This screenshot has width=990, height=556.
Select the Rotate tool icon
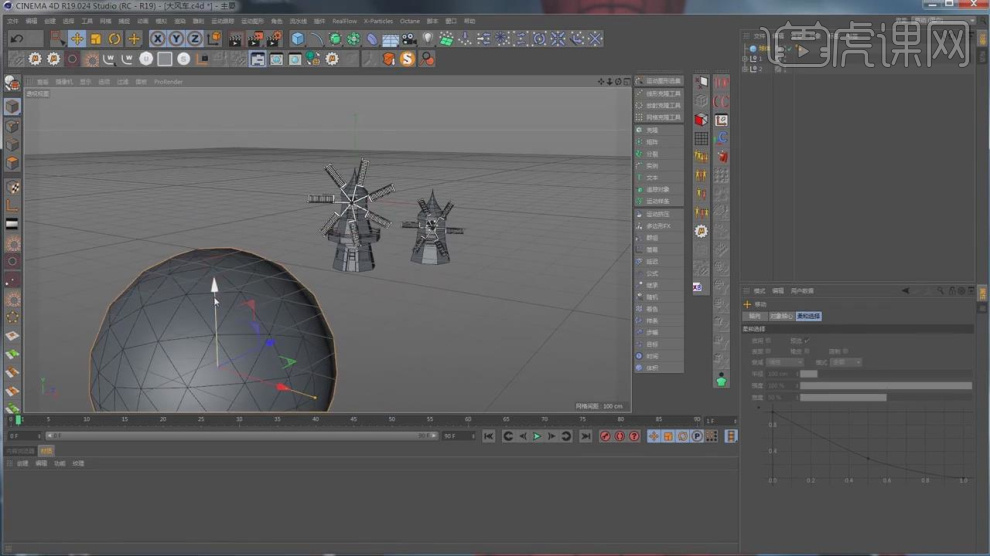(115, 39)
